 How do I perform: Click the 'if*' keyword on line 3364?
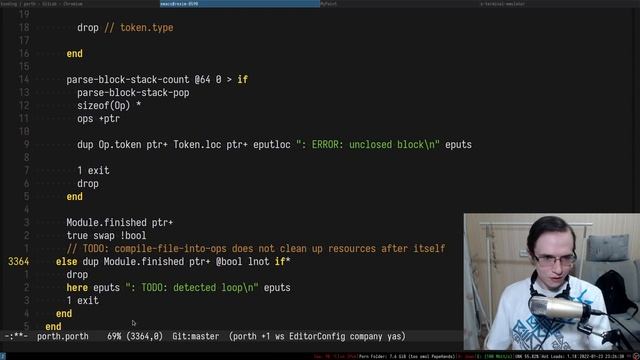coord(282,262)
